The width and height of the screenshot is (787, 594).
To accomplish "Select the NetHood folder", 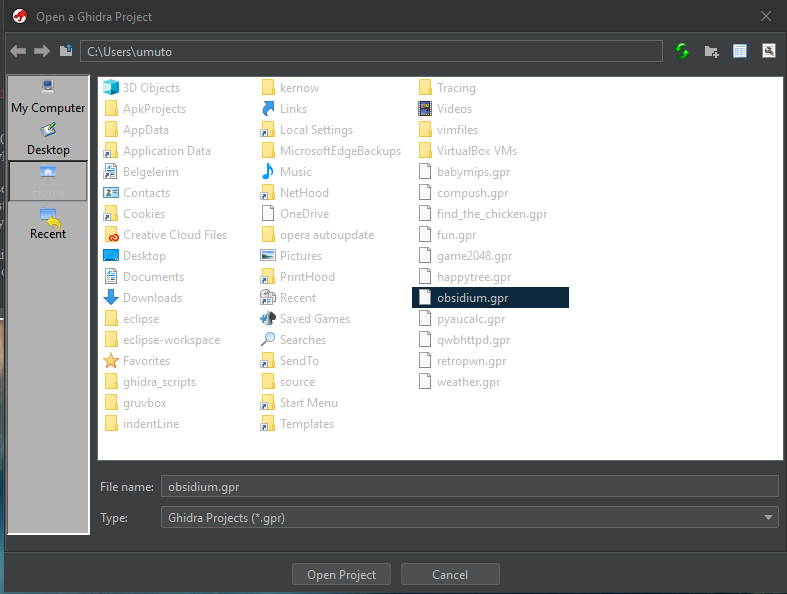I will tap(296, 192).
